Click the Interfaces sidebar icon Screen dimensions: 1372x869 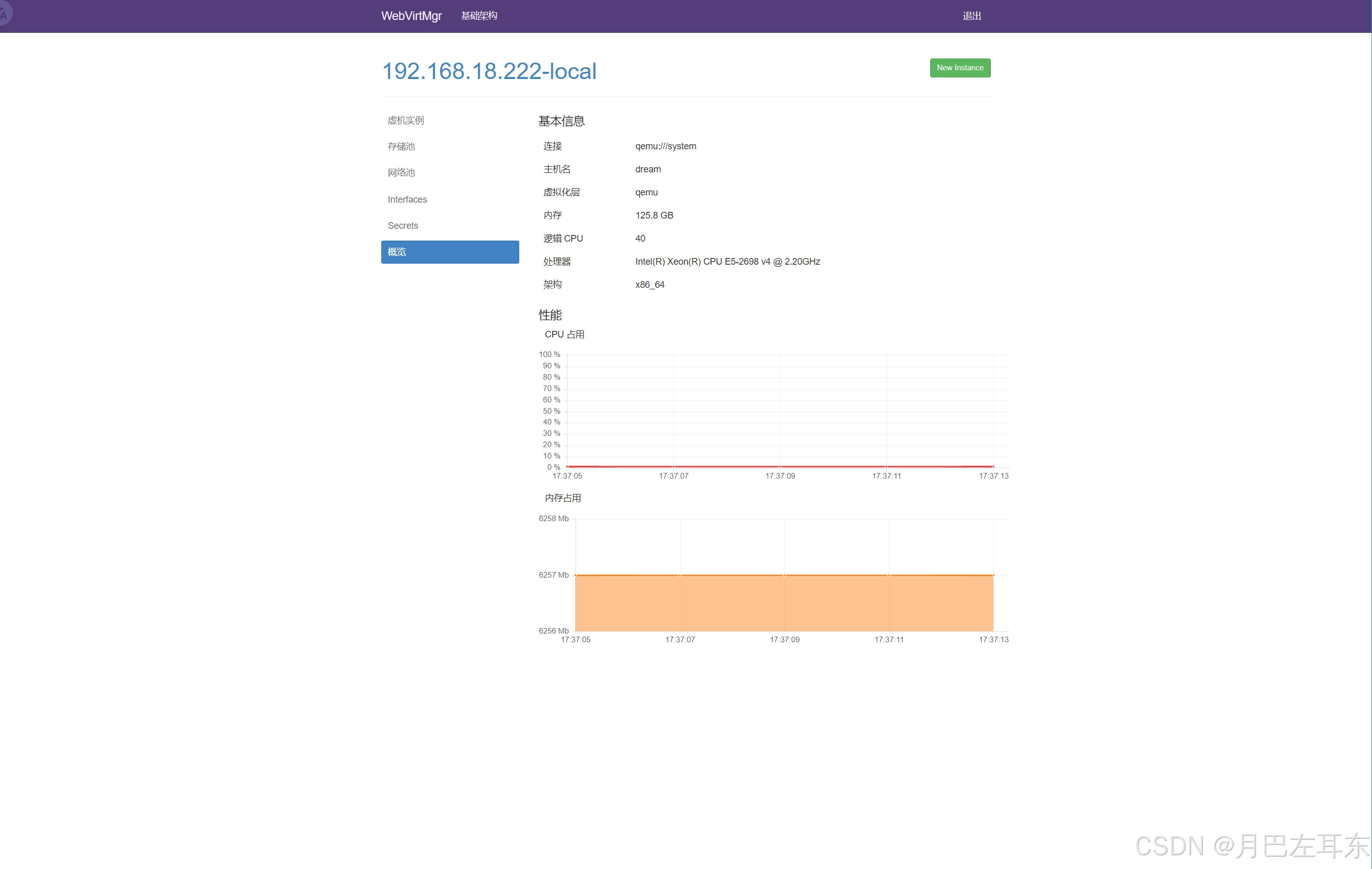[x=407, y=199]
